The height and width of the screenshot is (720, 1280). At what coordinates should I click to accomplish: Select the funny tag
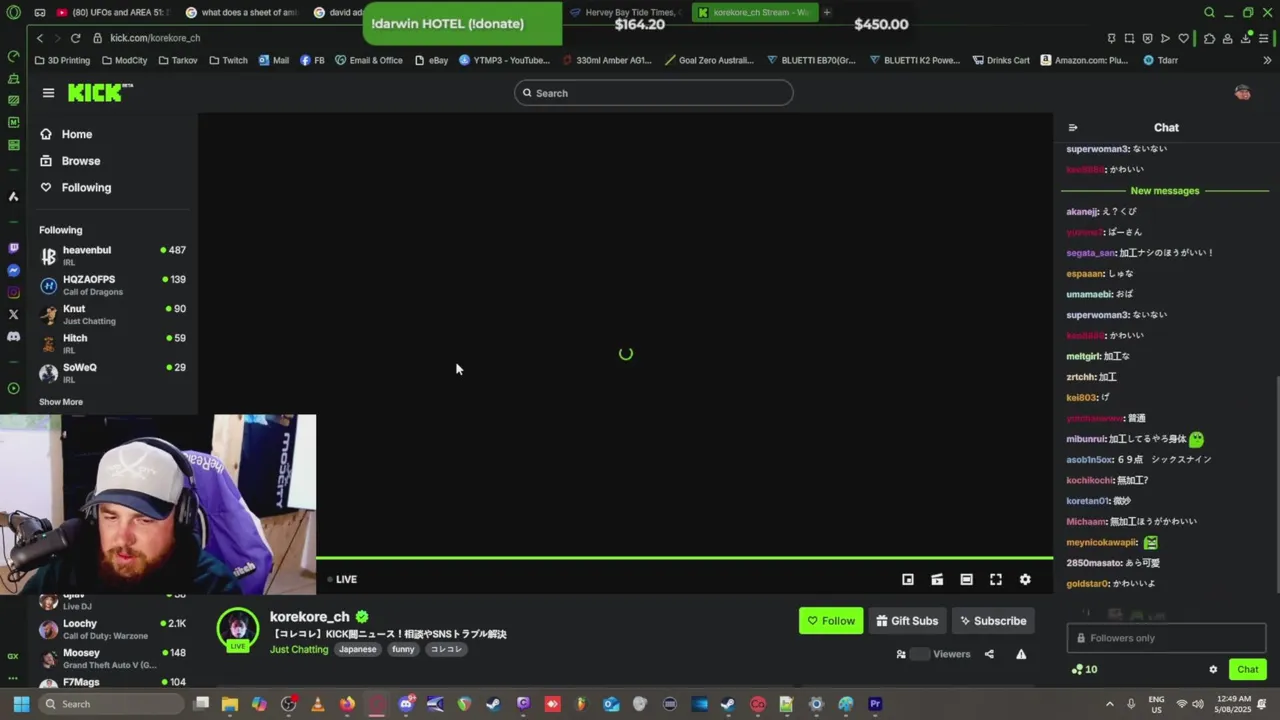click(403, 650)
